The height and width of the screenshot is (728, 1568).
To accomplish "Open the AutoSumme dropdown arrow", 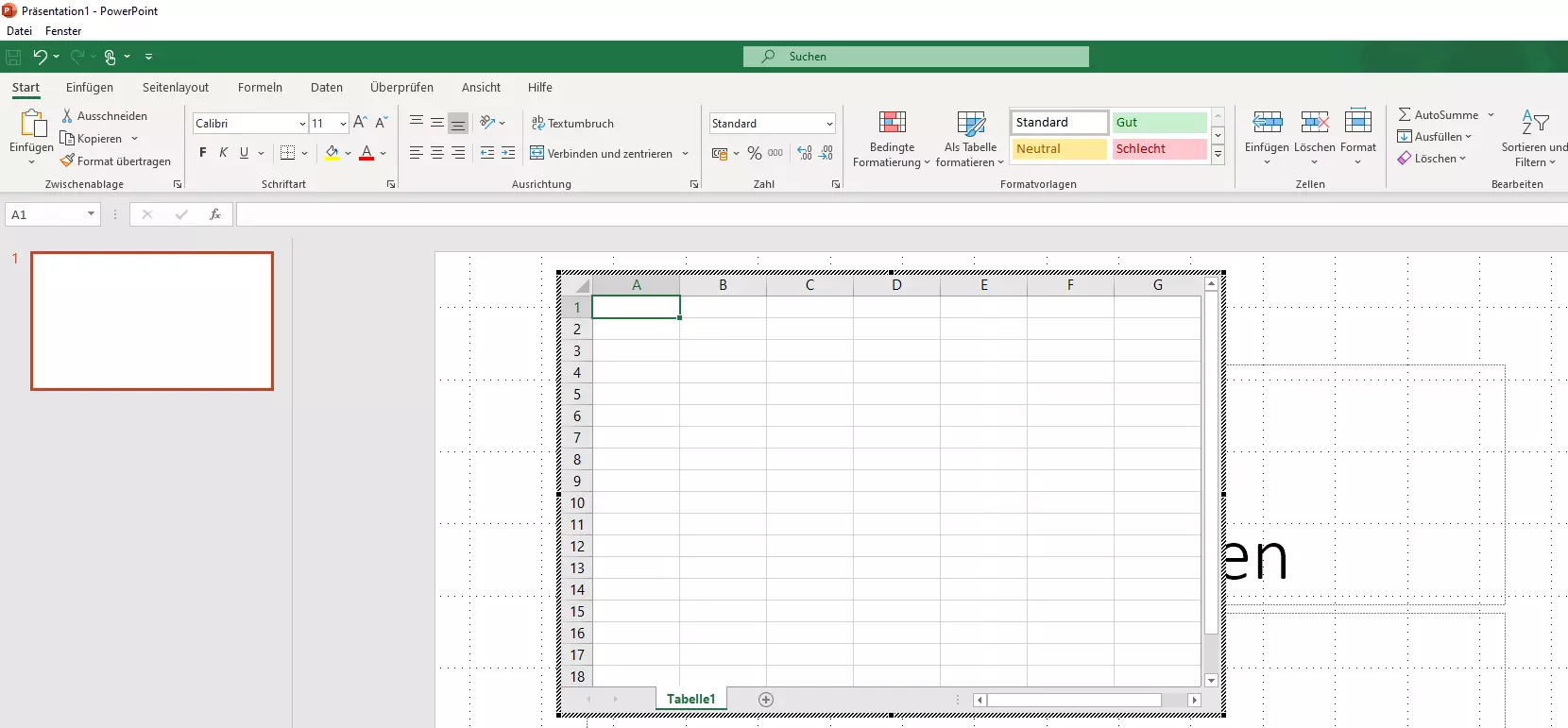I will (1491, 114).
